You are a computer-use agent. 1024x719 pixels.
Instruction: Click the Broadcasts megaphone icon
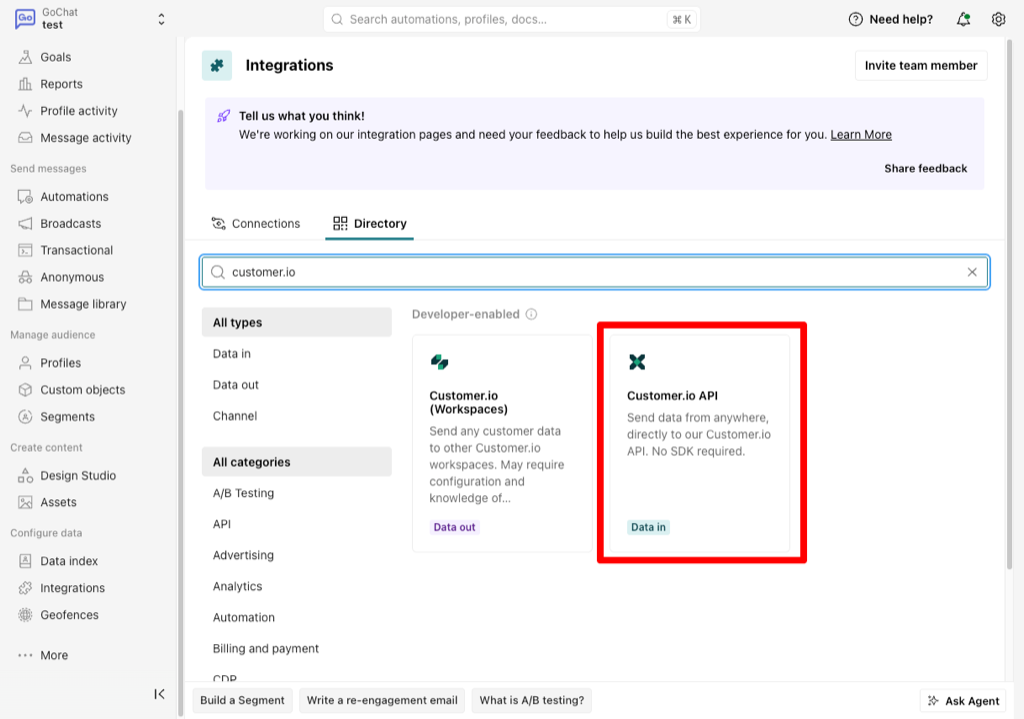coord(25,223)
